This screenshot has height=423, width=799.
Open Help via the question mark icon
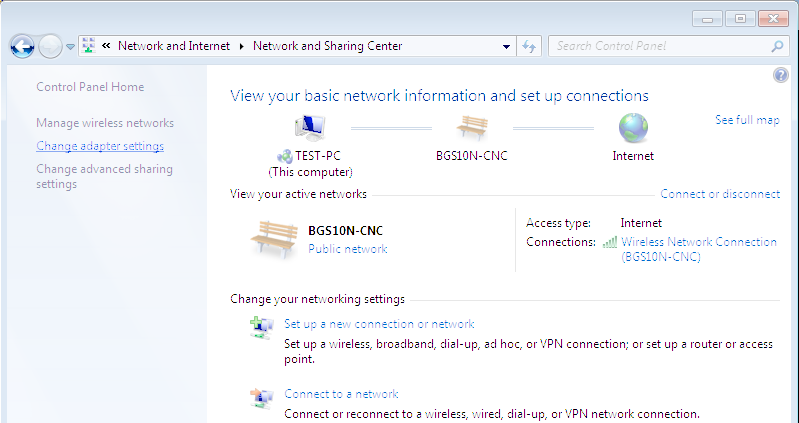coord(781,75)
